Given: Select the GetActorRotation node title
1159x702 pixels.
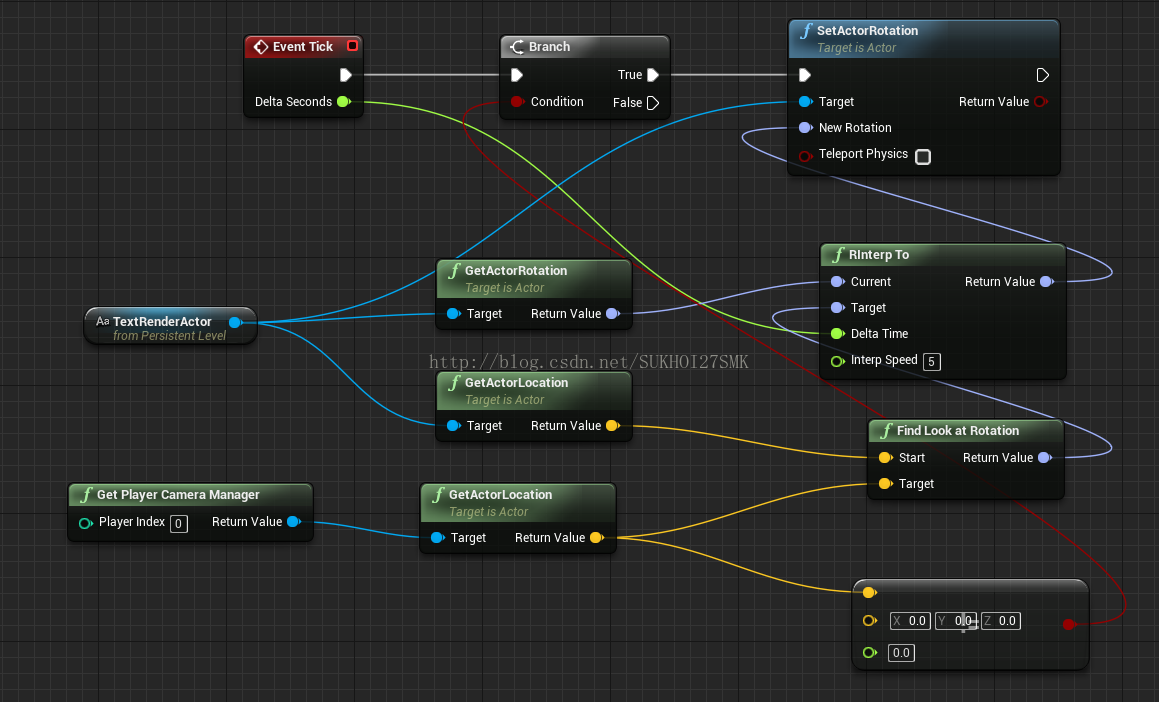Looking at the screenshot, I should tap(516, 271).
